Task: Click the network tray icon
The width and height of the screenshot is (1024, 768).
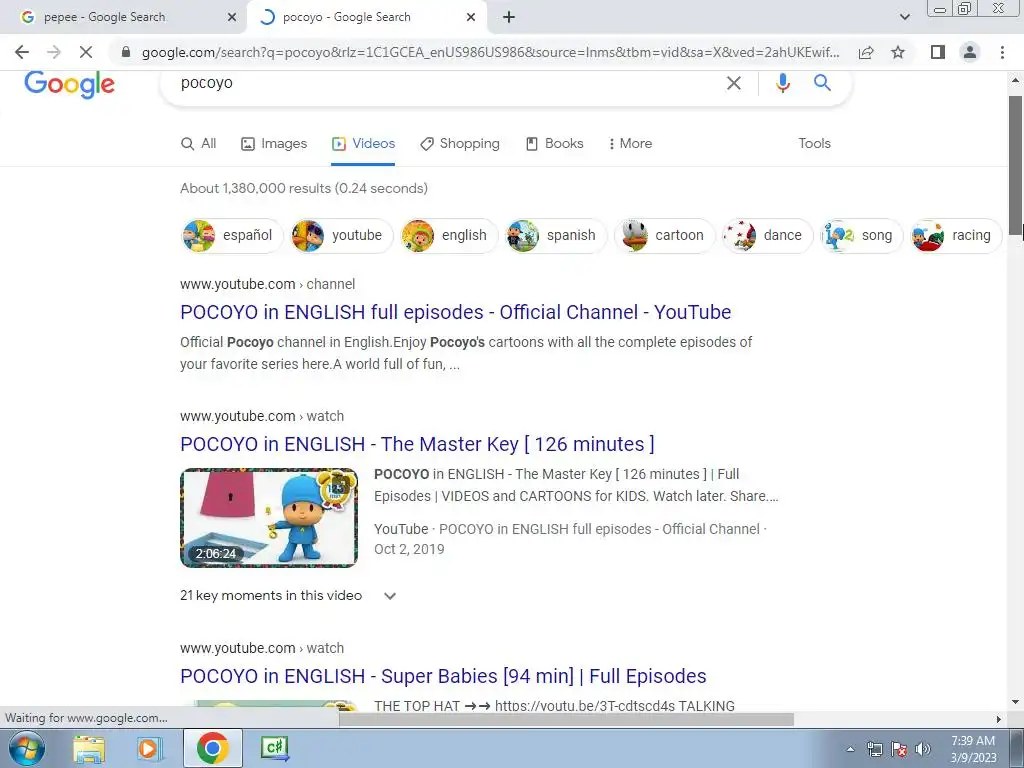Action: coord(874,749)
